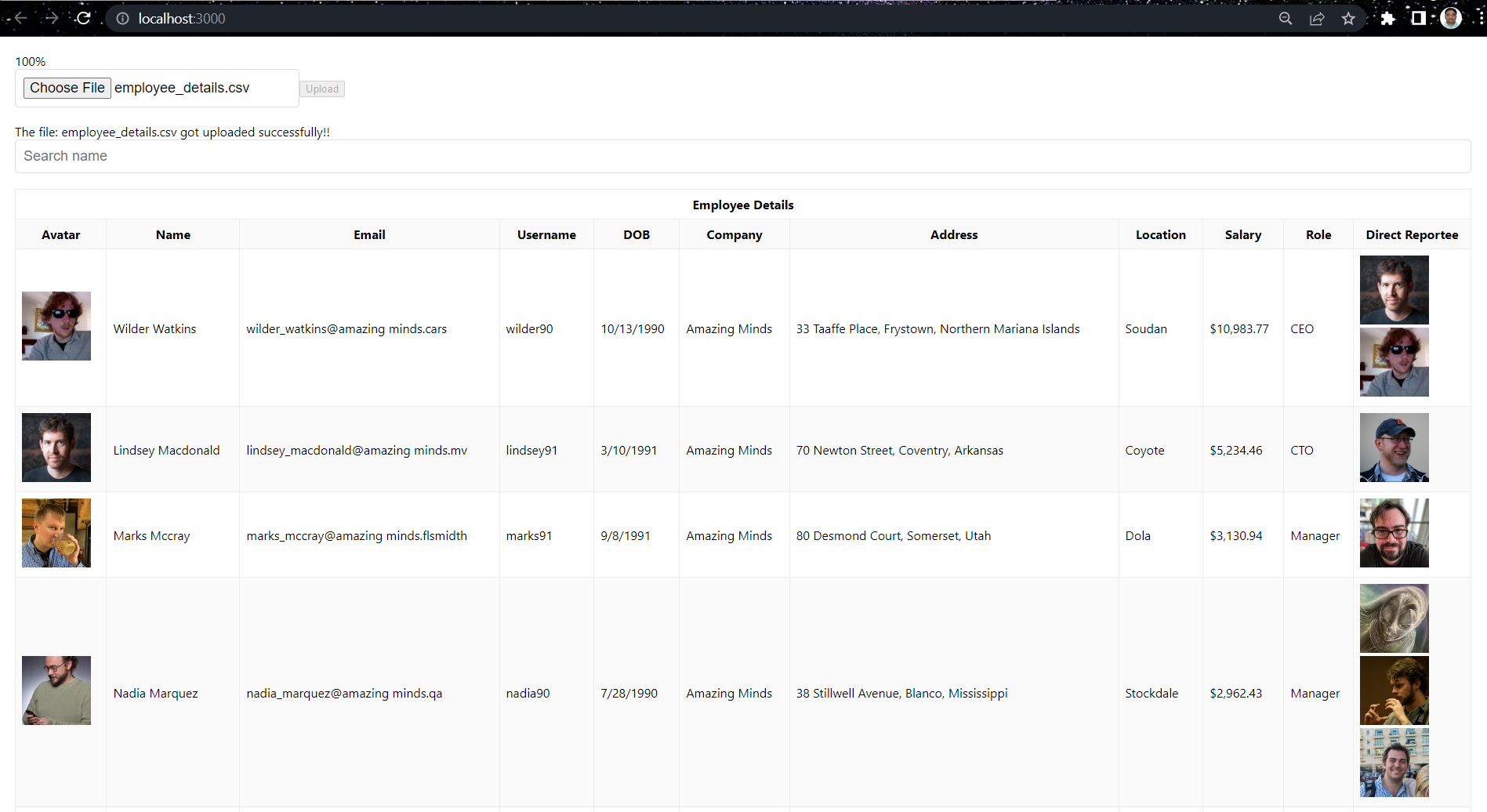Focus the Search name field

pyautogui.click(x=742, y=156)
